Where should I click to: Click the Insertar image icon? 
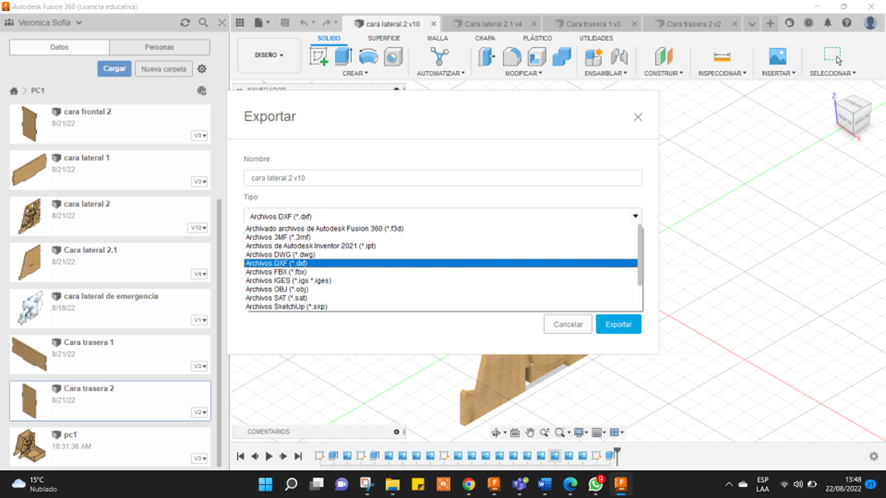[778, 57]
